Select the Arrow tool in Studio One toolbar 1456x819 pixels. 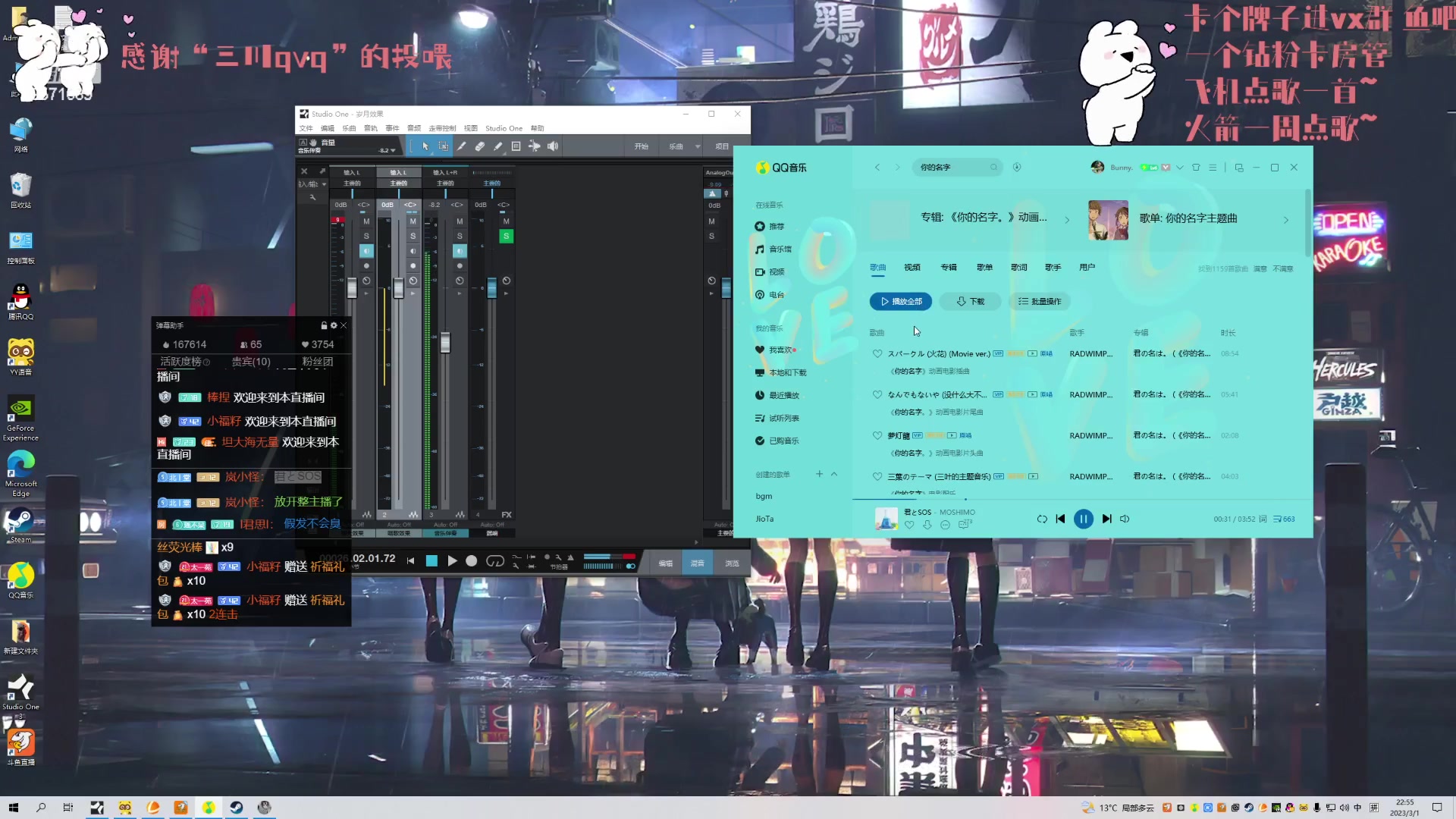(x=425, y=146)
